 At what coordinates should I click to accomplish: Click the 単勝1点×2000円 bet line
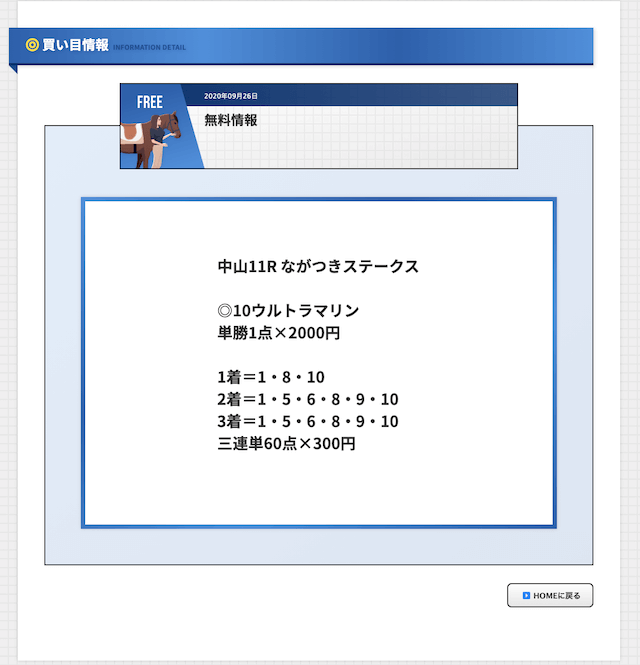pos(279,333)
